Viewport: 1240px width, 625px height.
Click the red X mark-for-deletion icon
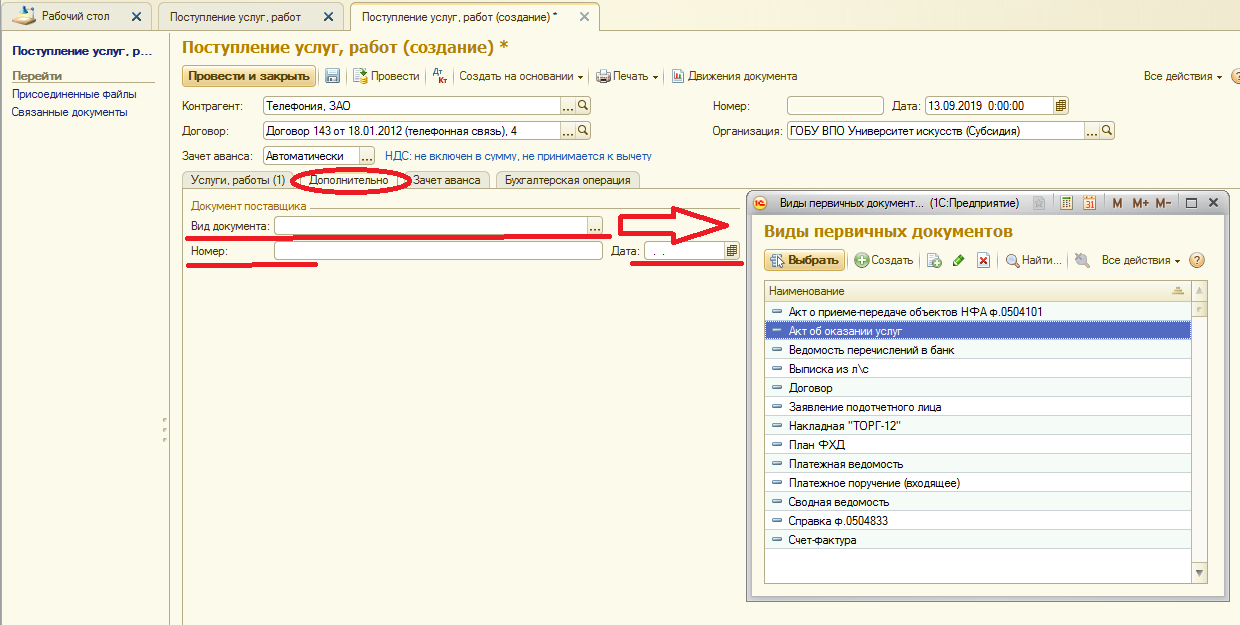983,260
